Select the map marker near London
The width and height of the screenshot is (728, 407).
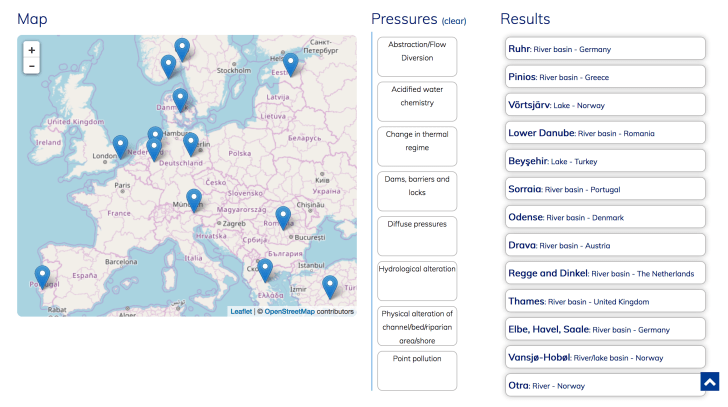(120, 147)
